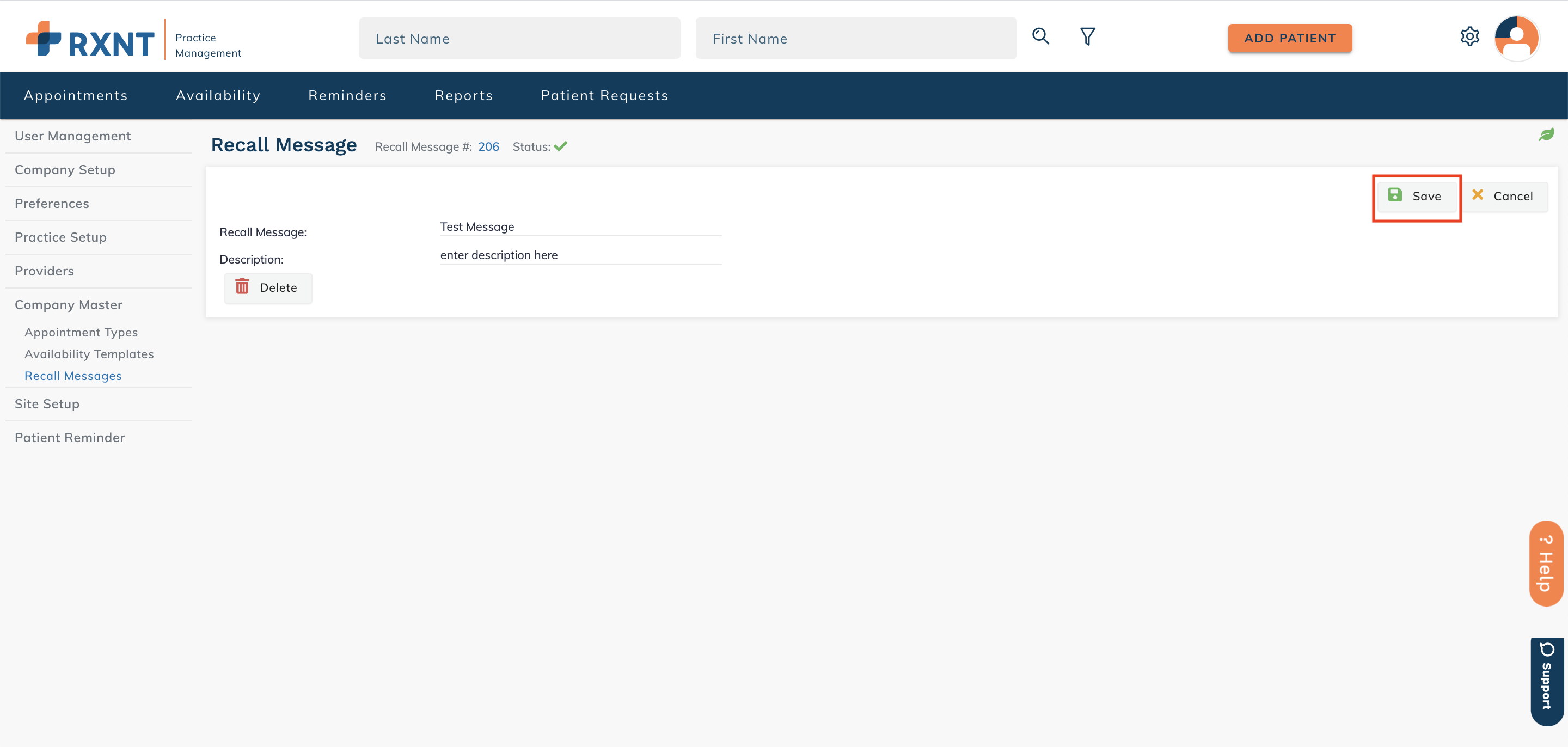Open the Patient Requests menu
1568x747 pixels.
tap(604, 95)
